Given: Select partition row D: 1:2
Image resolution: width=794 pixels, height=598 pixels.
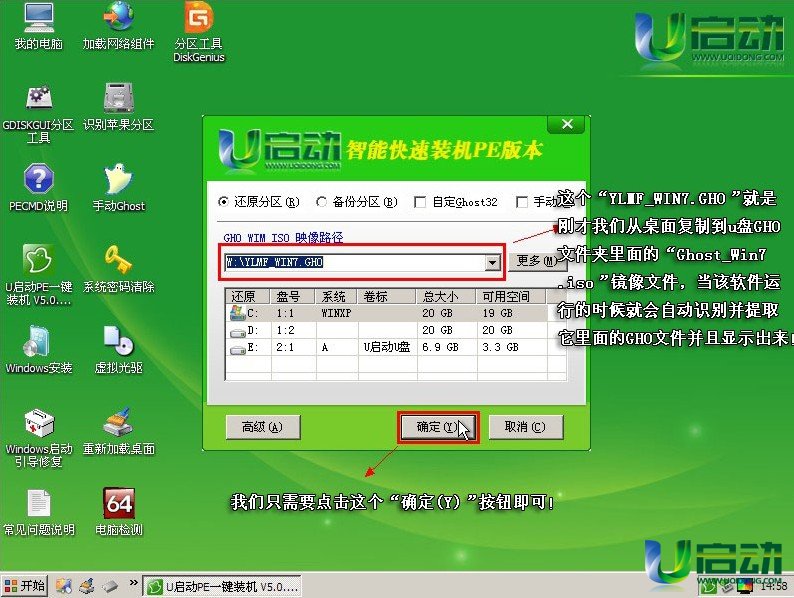Looking at the screenshot, I should [395, 330].
